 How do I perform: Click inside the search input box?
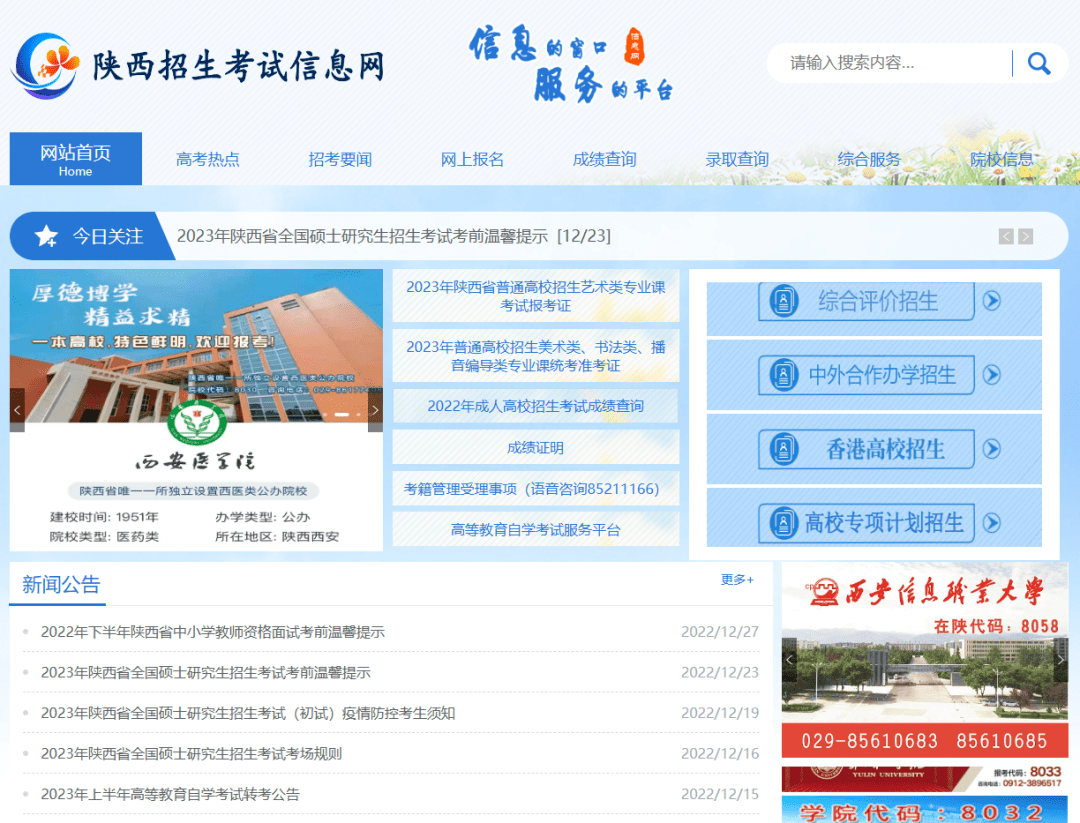coord(880,63)
